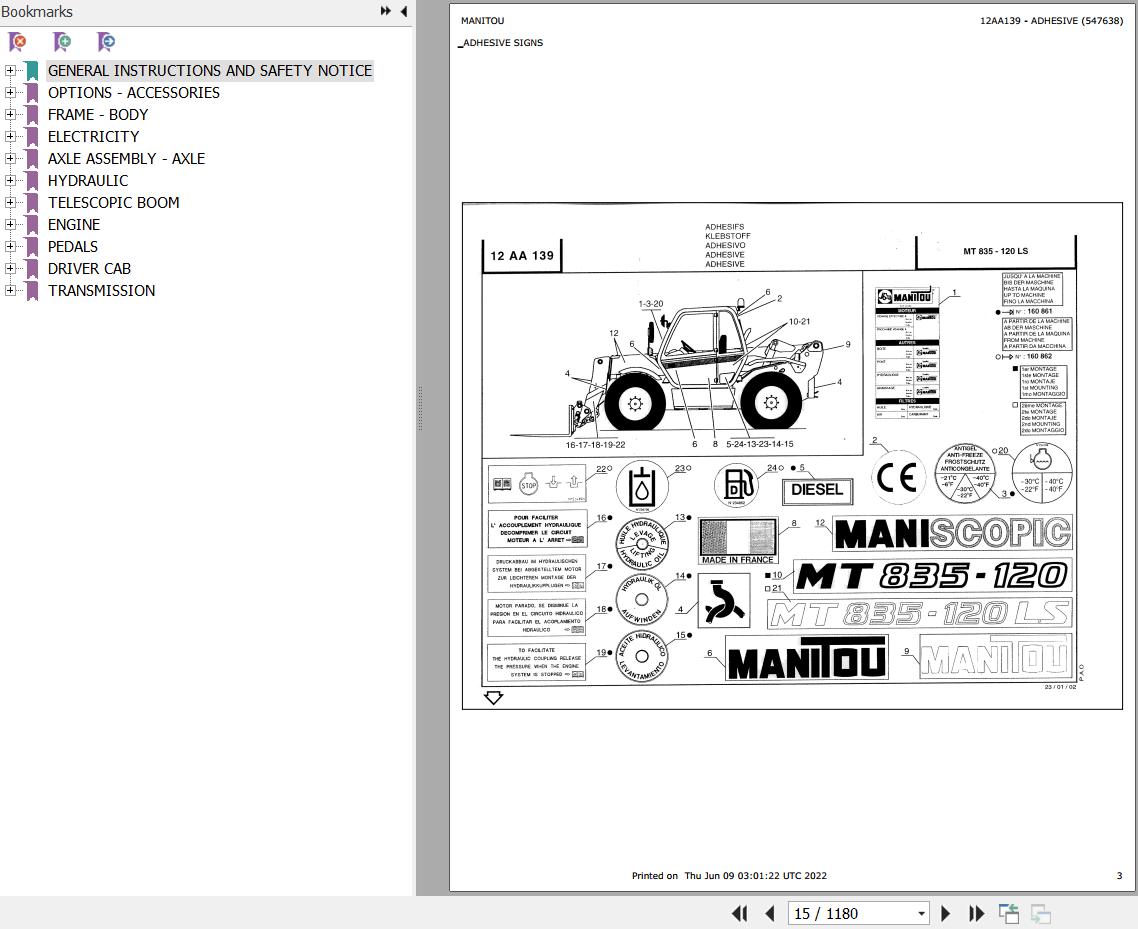Click the purple bookmark icon beside PEDALS
The height and width of the screenshot is (929, 1138).
pyautogui.click(x=32, y=247)
